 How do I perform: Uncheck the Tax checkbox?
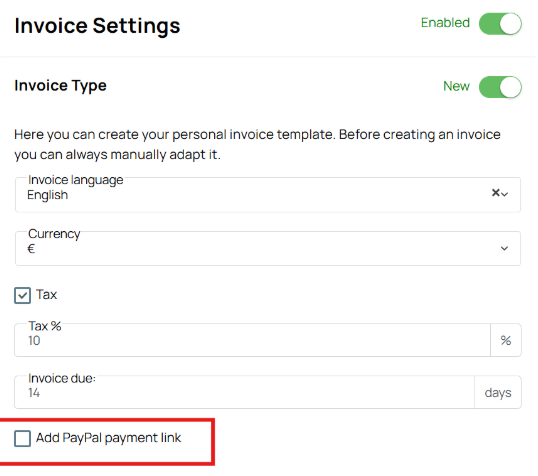tap(22, 295)
